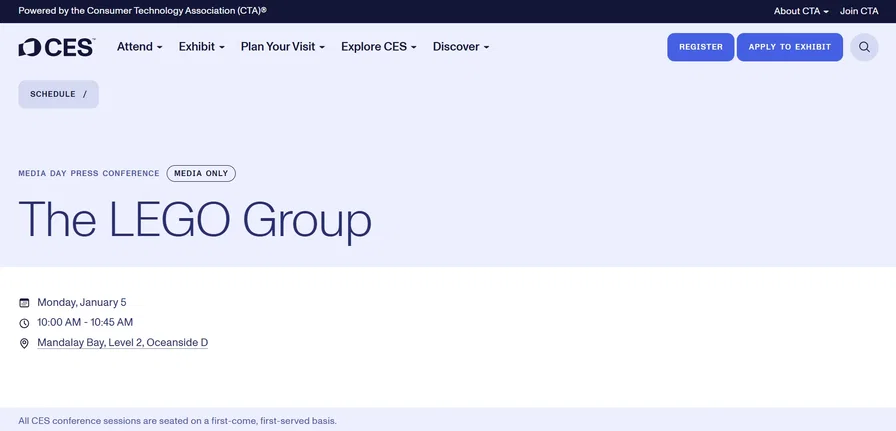Click the first-come, first-served seating notice
The width and height of the screenshot is (896, 431).
click(x=178, y=421)
